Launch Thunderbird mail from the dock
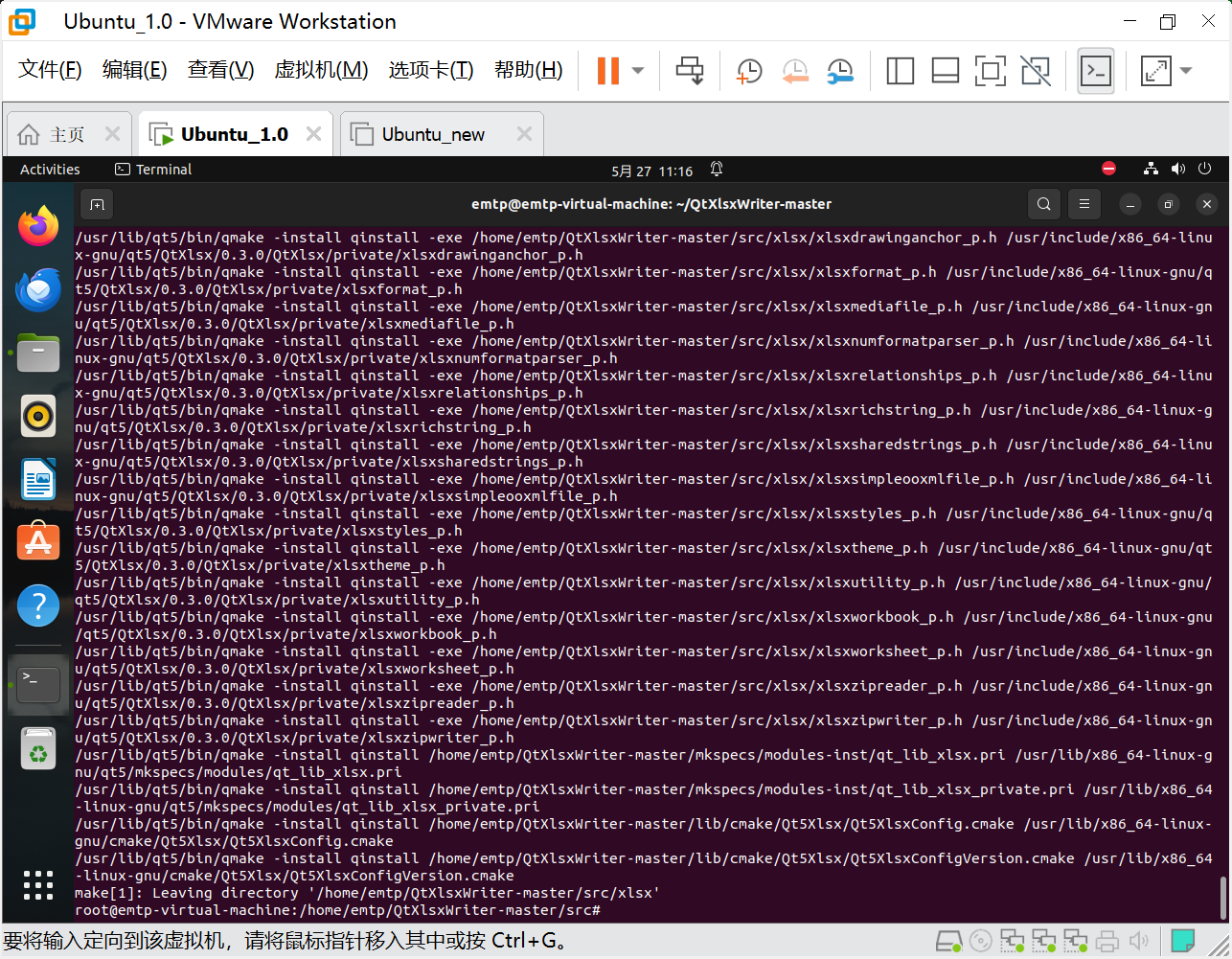Image resolution: width=1232 pixels, height=959 pixels. click(38, 289)
